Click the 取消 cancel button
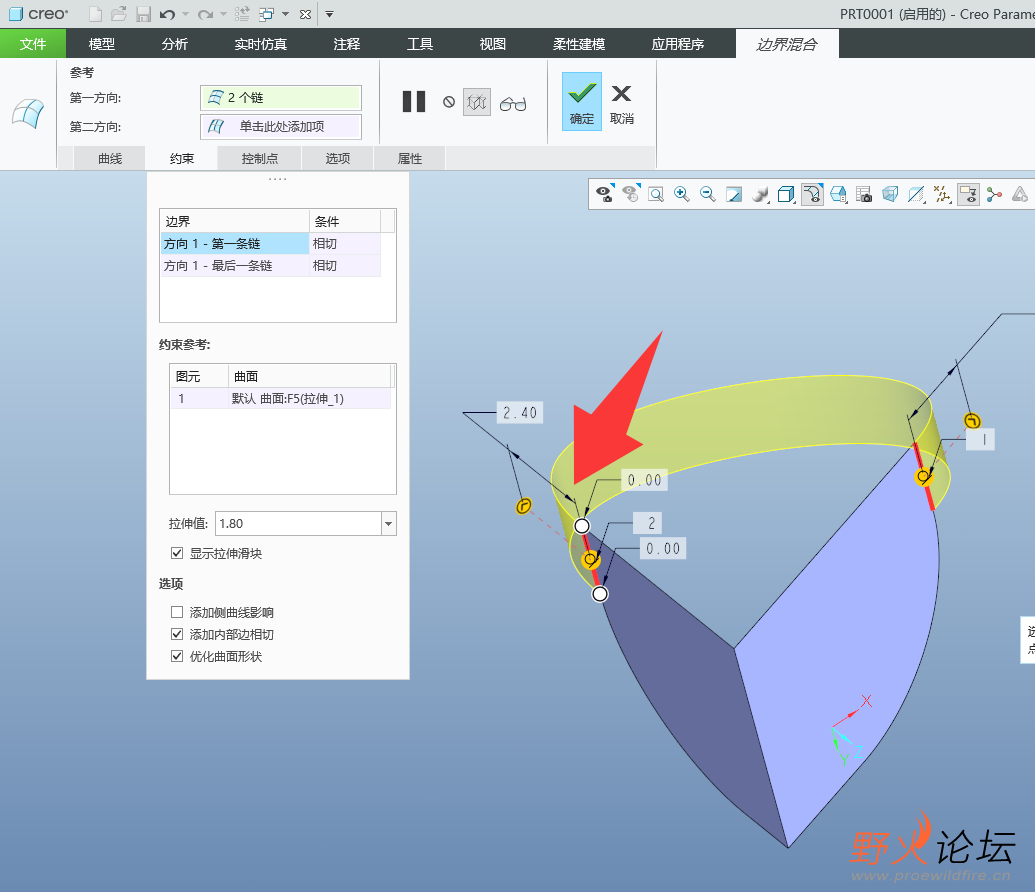Image resolution: width=1035 pixels, height=892 pixels. [x=622, y=104]
